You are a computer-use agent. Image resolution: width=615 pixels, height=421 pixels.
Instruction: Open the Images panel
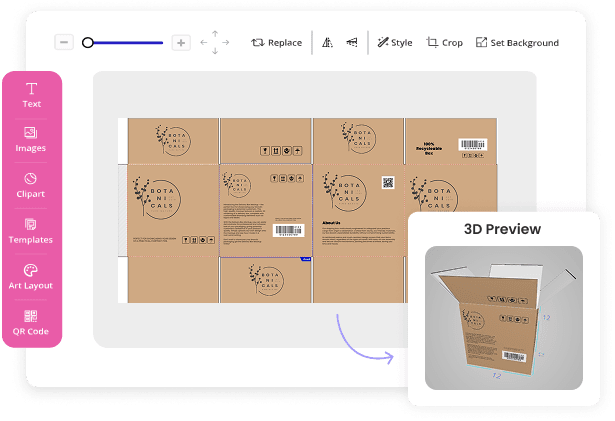pyautogui.click(x=31, y=140)
